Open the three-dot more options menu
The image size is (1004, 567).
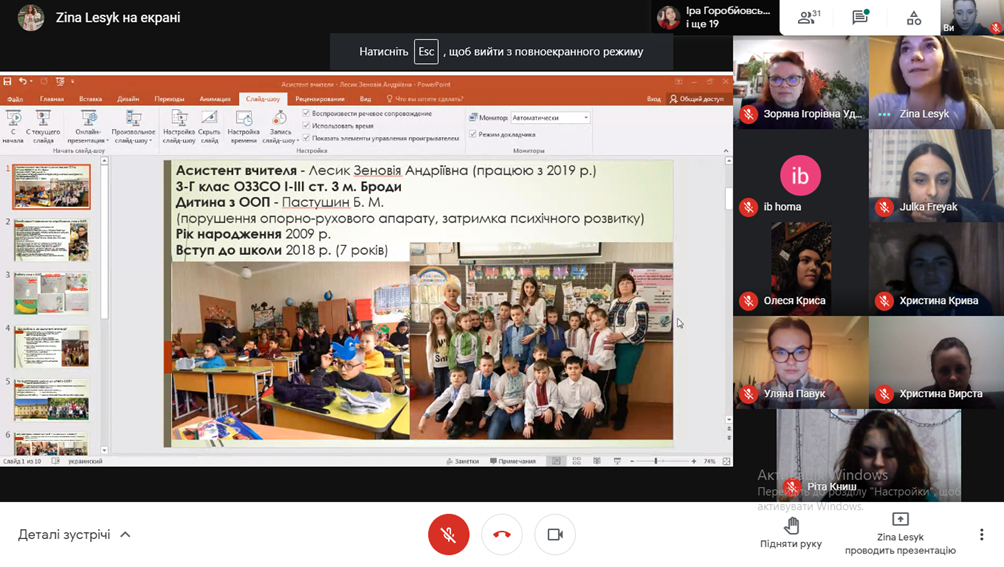pyautogui.click(x=981, y=535)
